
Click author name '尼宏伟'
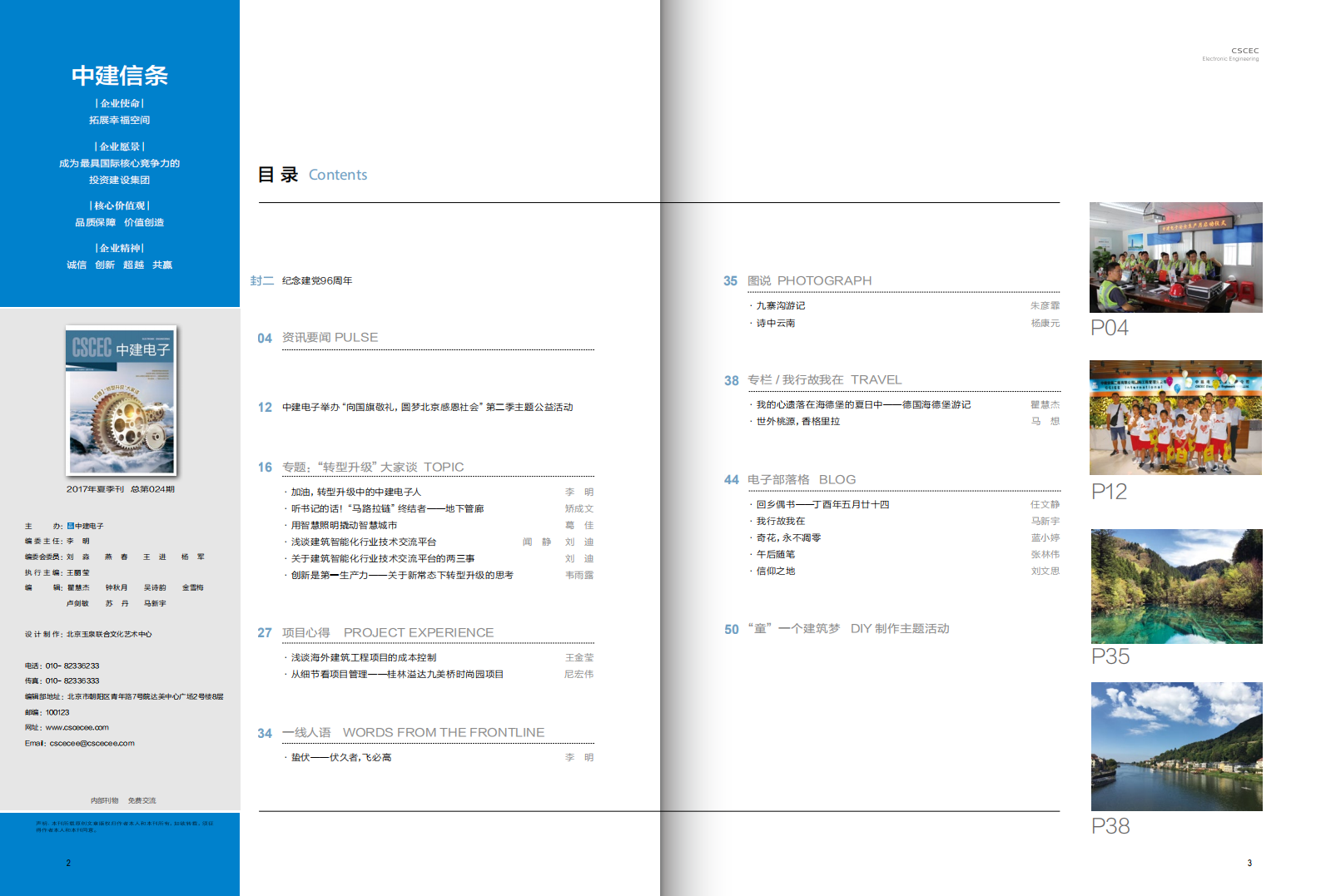tap(579, 674)
